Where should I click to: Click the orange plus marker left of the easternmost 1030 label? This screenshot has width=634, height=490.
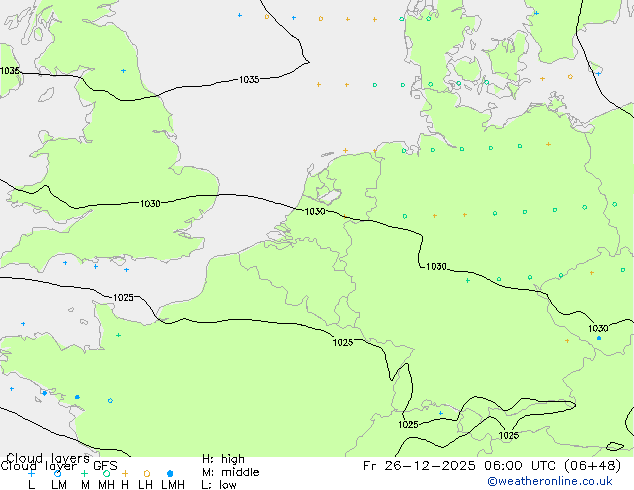567,341
